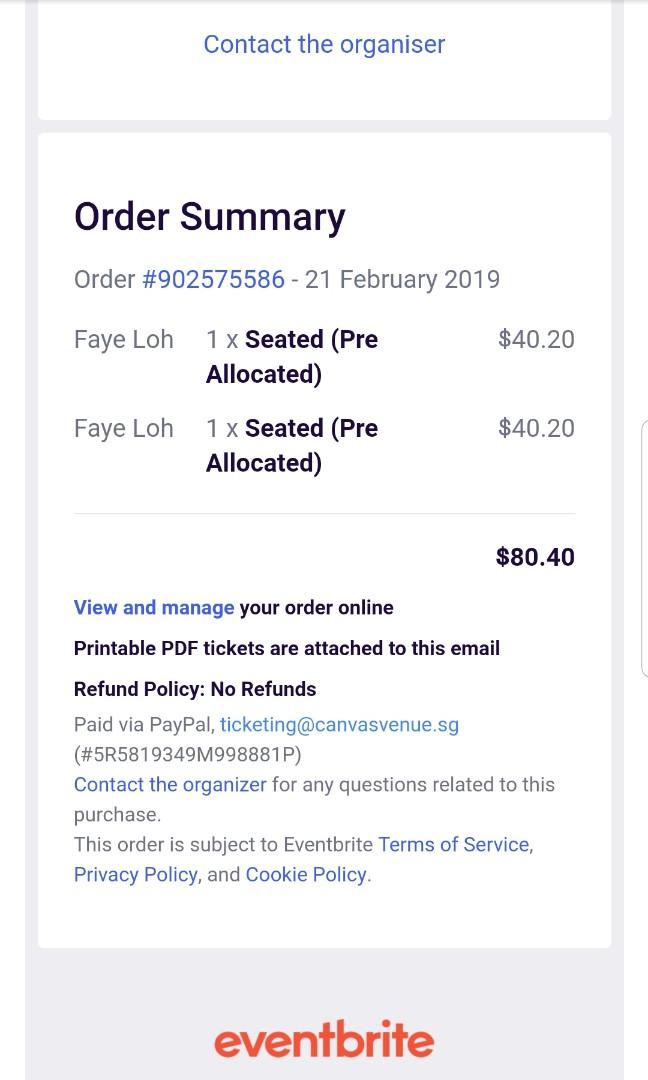Click the second ticket's $40.20 price

[536, 428]
